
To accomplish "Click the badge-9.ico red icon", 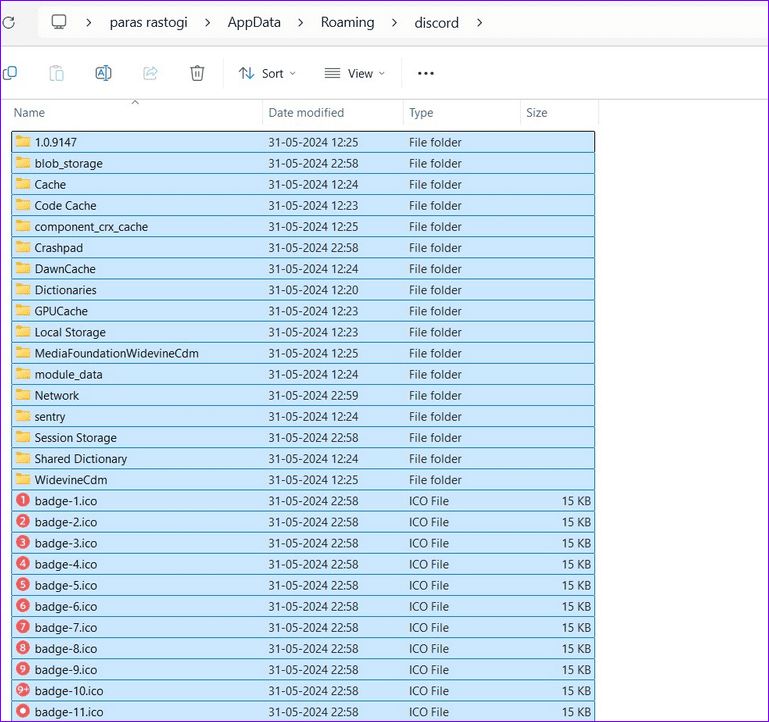I will coord(23,669).
